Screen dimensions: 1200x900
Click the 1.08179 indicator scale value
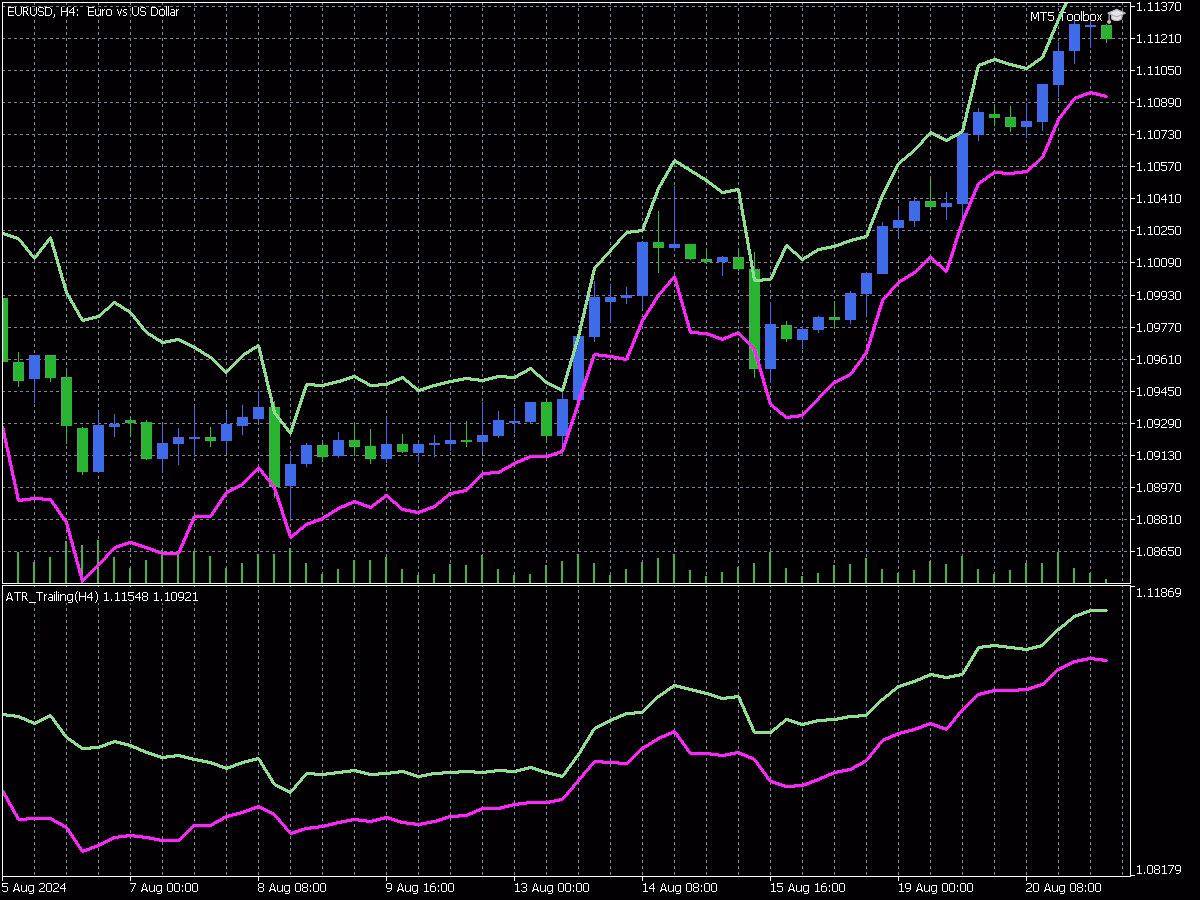[x=1159, y=870]
